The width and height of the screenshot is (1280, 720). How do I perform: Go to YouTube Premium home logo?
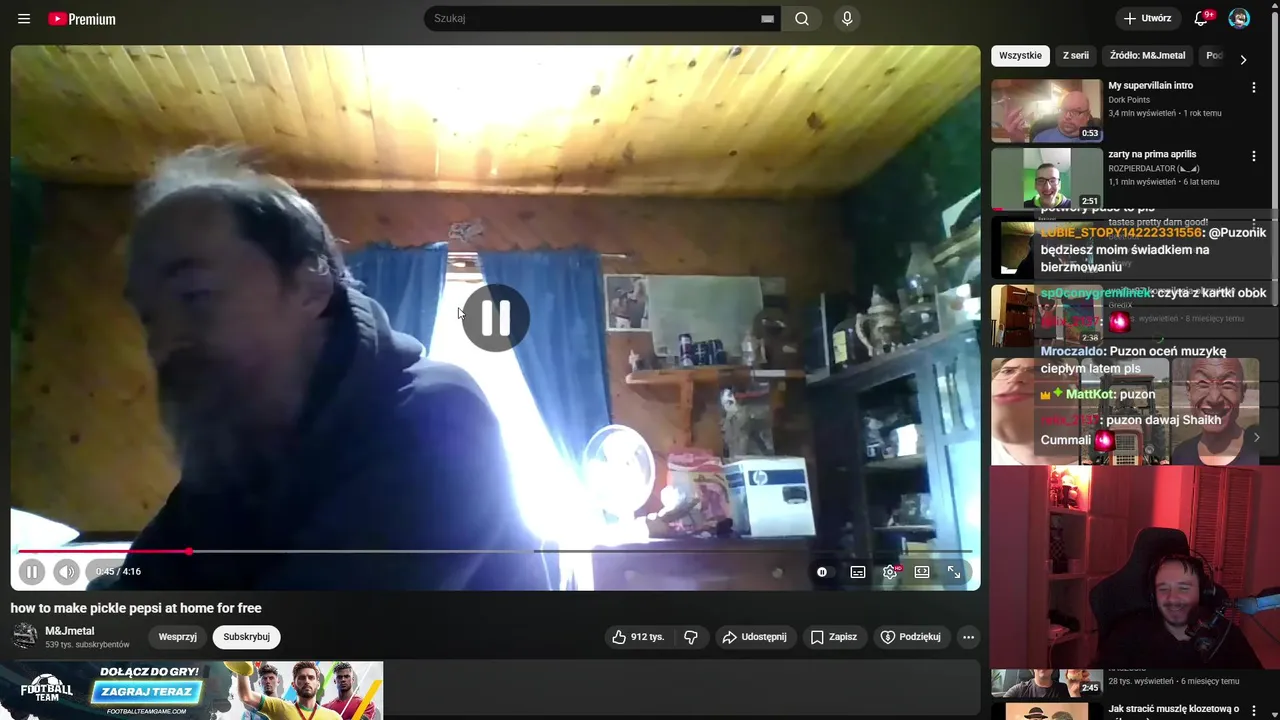pyautogui.click(x=82, y=19)
